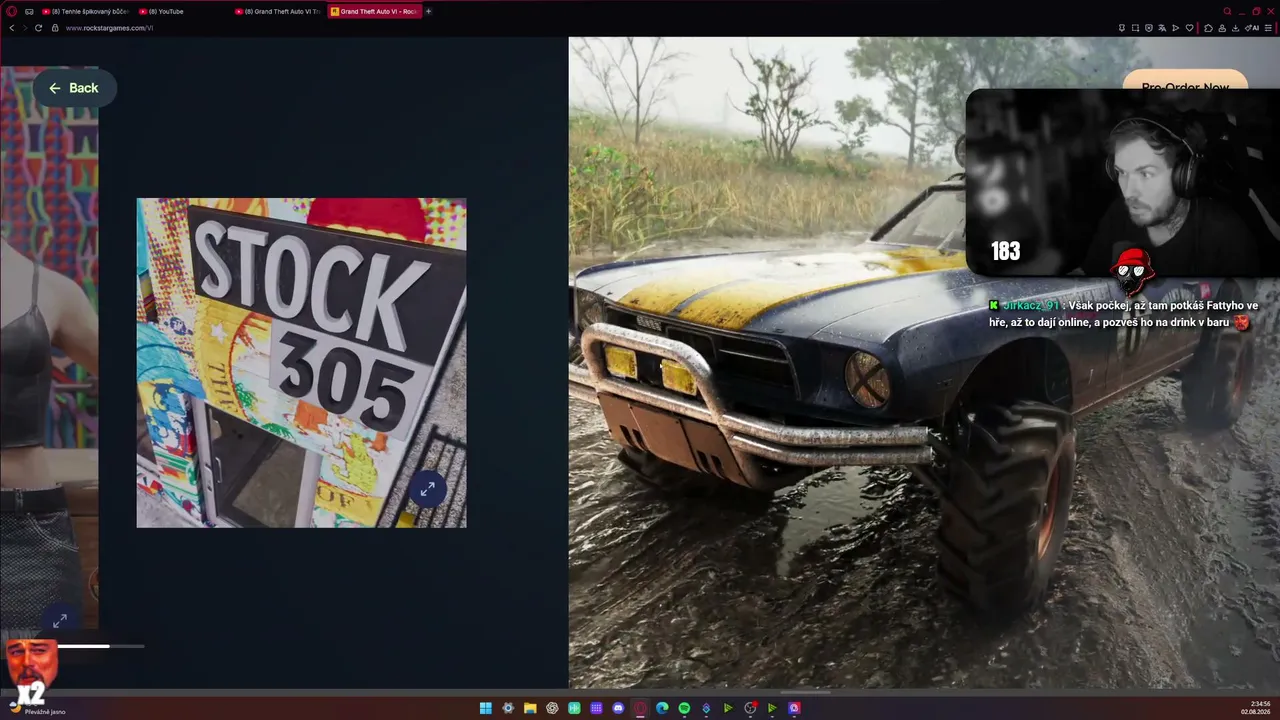
Task: Open the Opera workspaces icon beside the logo
Action: click(x=29, y=11)
